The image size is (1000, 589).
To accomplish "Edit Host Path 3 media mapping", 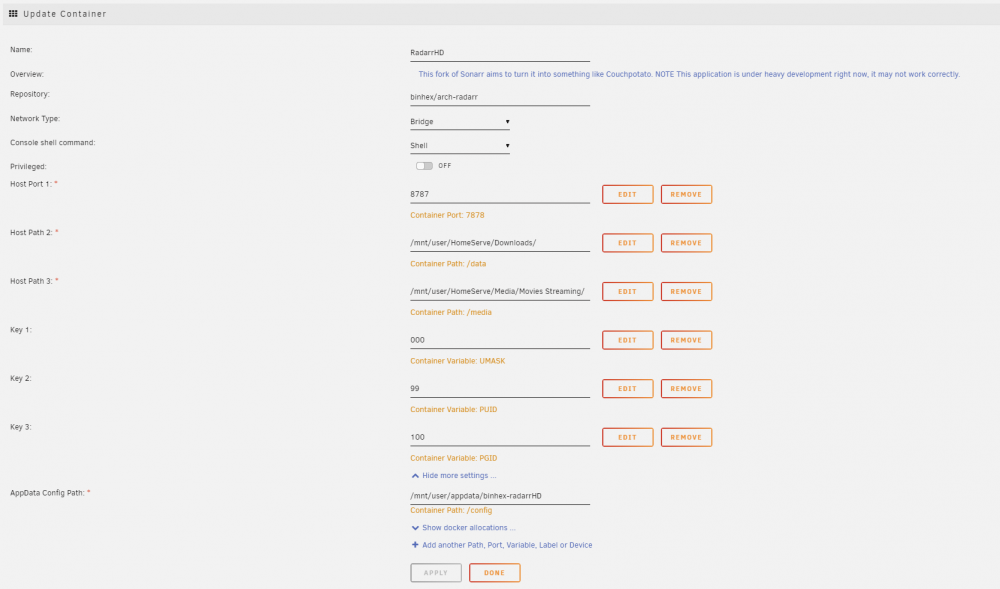I will pyautogui.click(x=628, y=291).
